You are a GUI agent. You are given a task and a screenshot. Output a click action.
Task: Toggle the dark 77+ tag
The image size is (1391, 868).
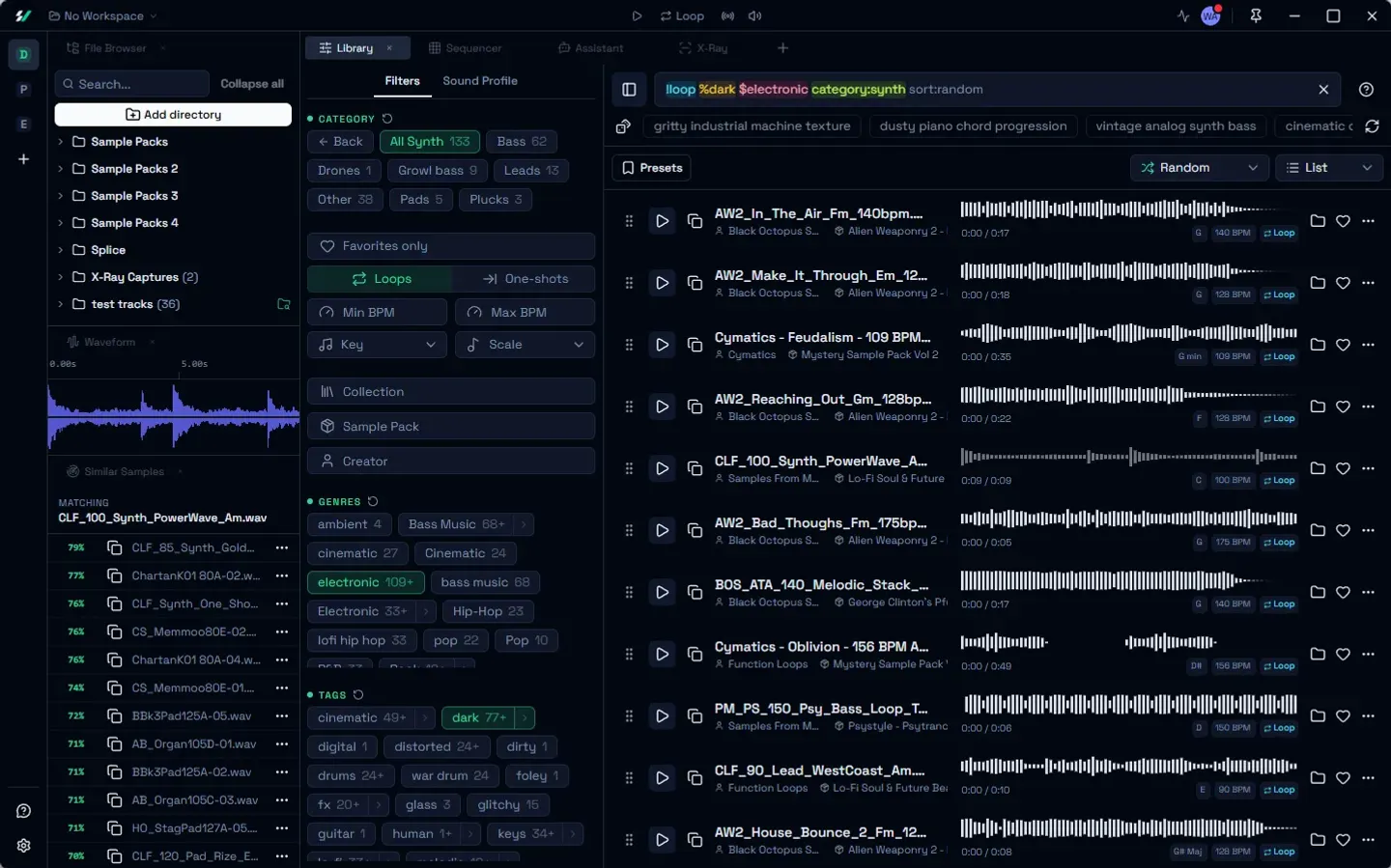pyautogui.click(x=479, y=717)
